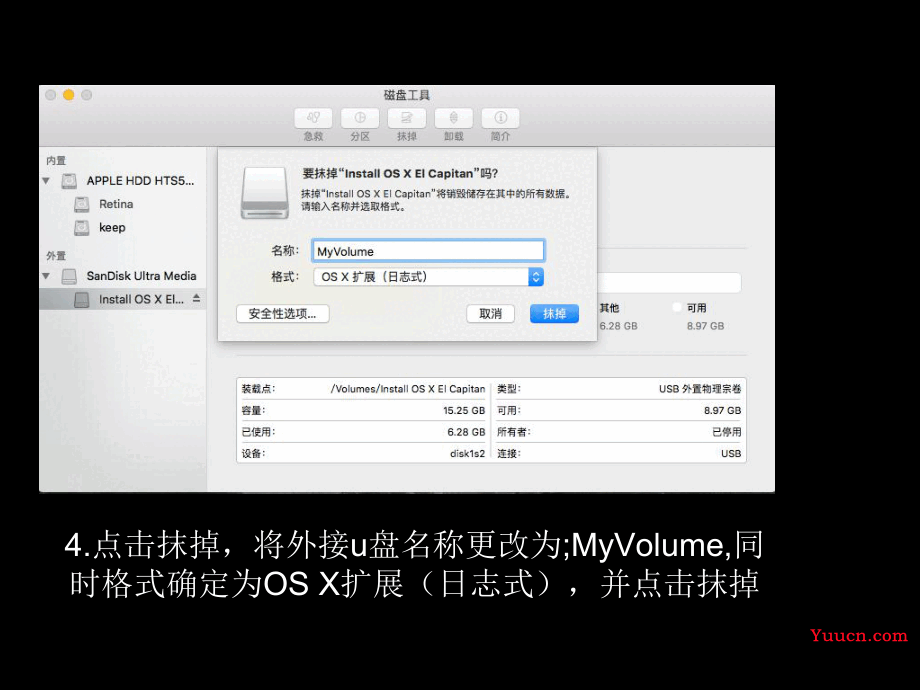
Task: Click the Retina volume icon in the sidebar
Action: [82, 204]
